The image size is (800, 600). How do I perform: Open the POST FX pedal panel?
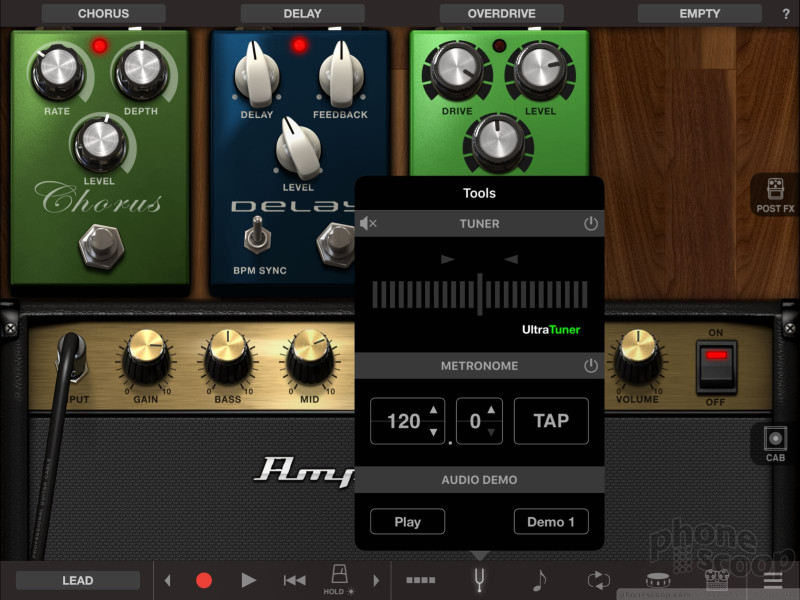tap(775, 195)
